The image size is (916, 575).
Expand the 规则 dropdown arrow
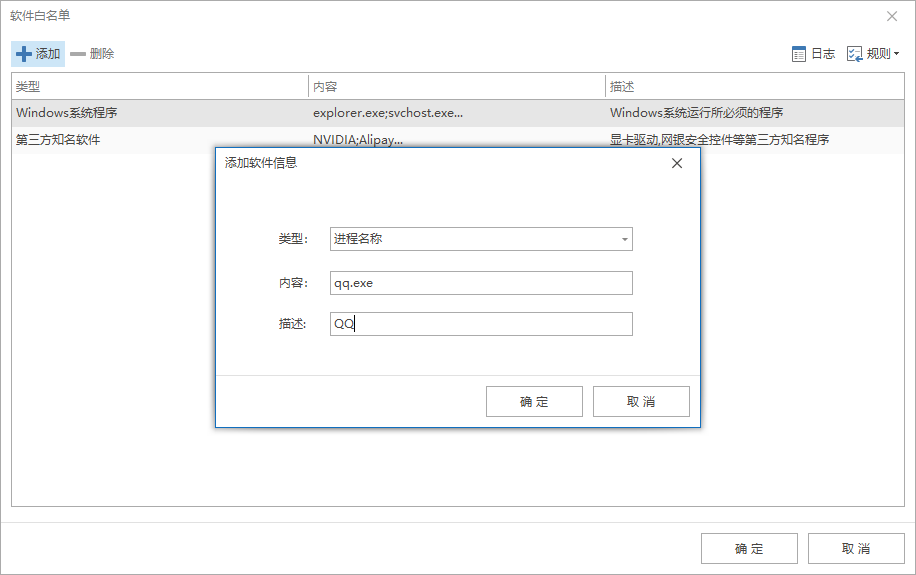pyautogui.click(x=896, y=54)
